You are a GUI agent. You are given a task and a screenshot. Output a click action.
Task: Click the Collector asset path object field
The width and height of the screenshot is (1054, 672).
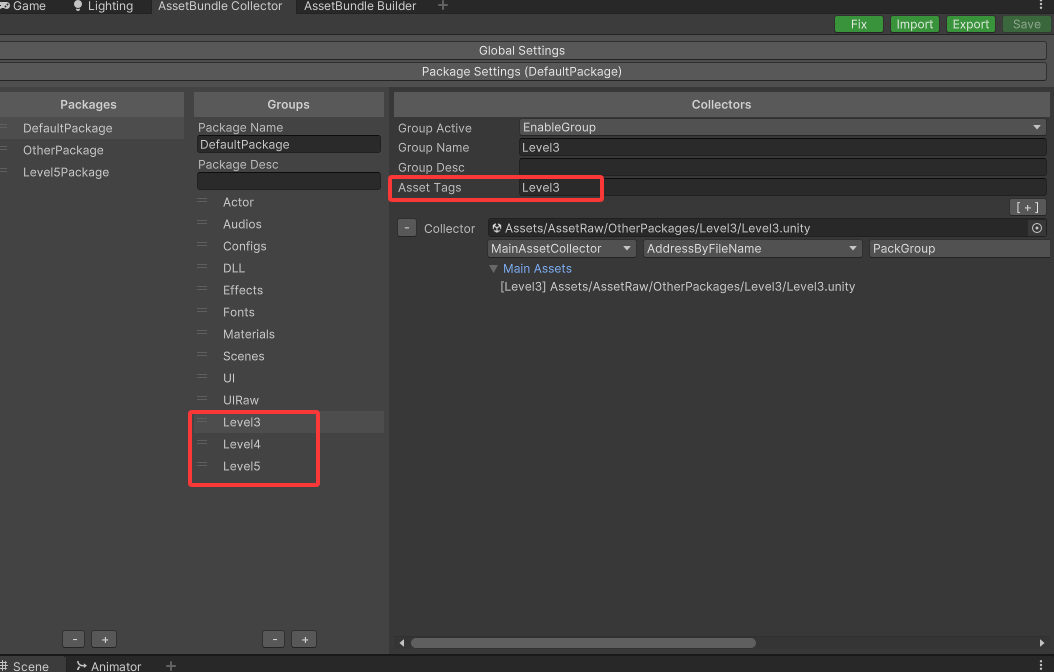point(760,228)
